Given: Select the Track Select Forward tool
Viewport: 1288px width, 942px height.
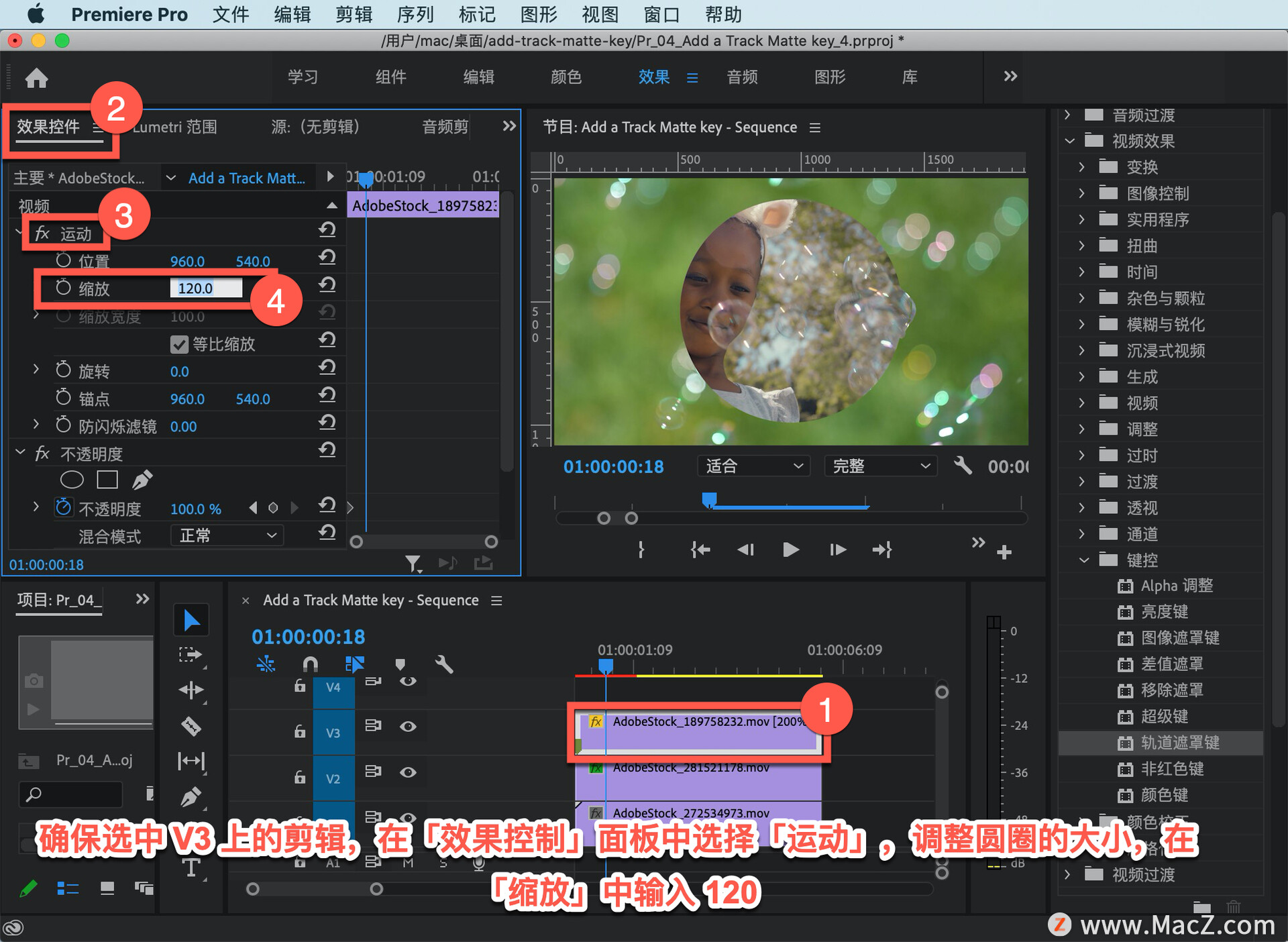Looking at the screenshot, I should tap(191, 655).
